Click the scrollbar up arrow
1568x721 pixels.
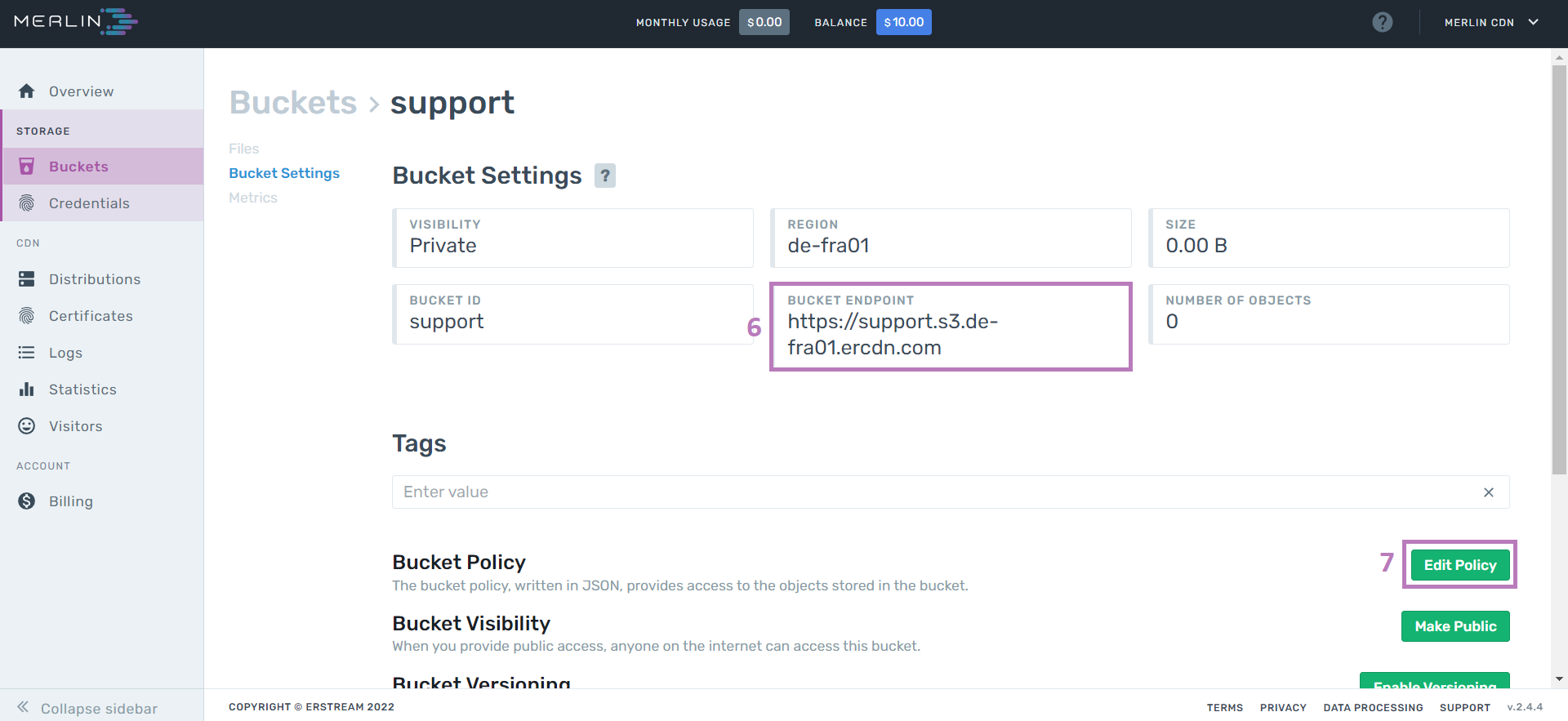(1559, 57)
